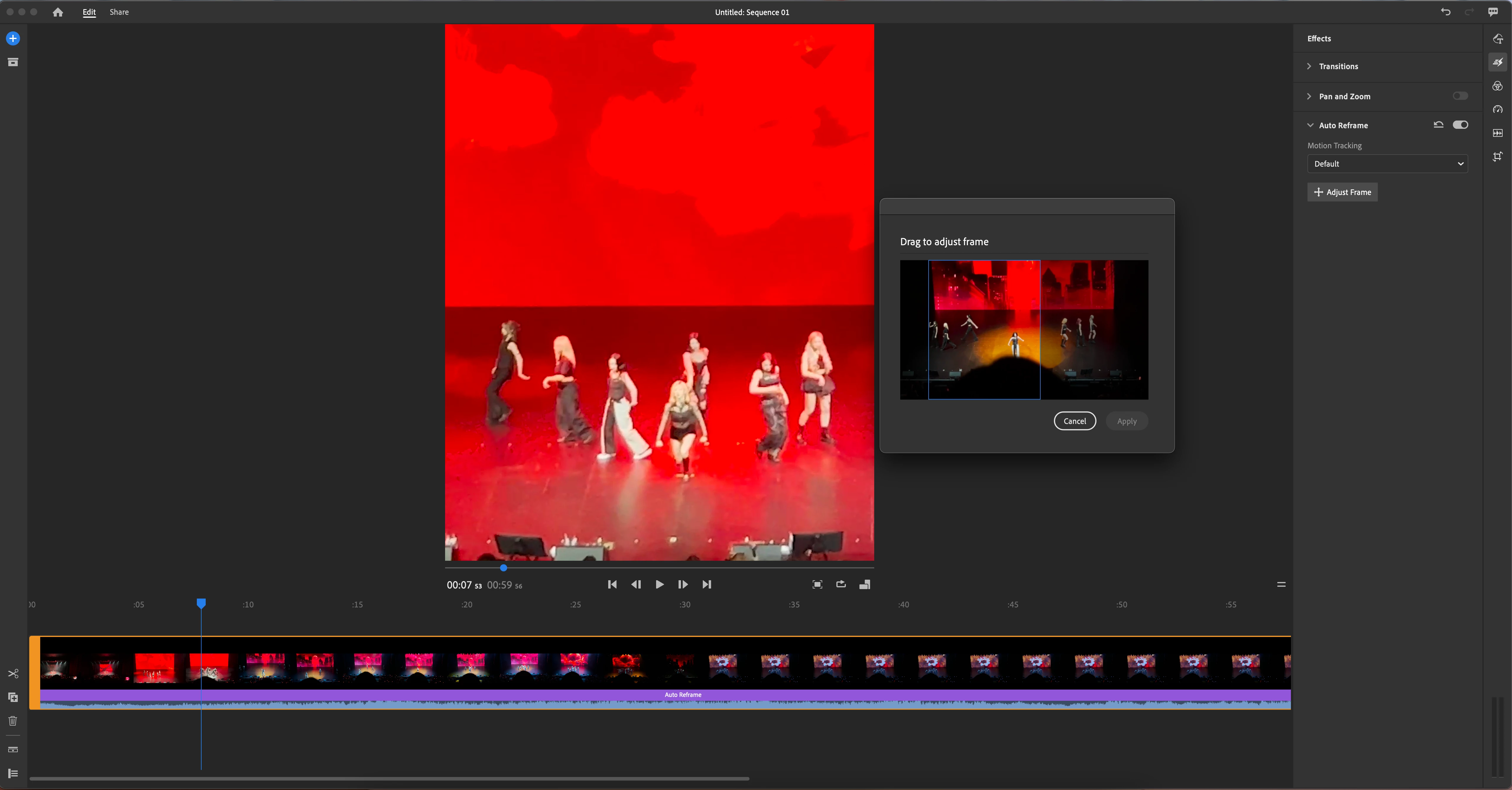Switch to the Share tab
This screenshot has width=1512, height=790.
point(119,12)
